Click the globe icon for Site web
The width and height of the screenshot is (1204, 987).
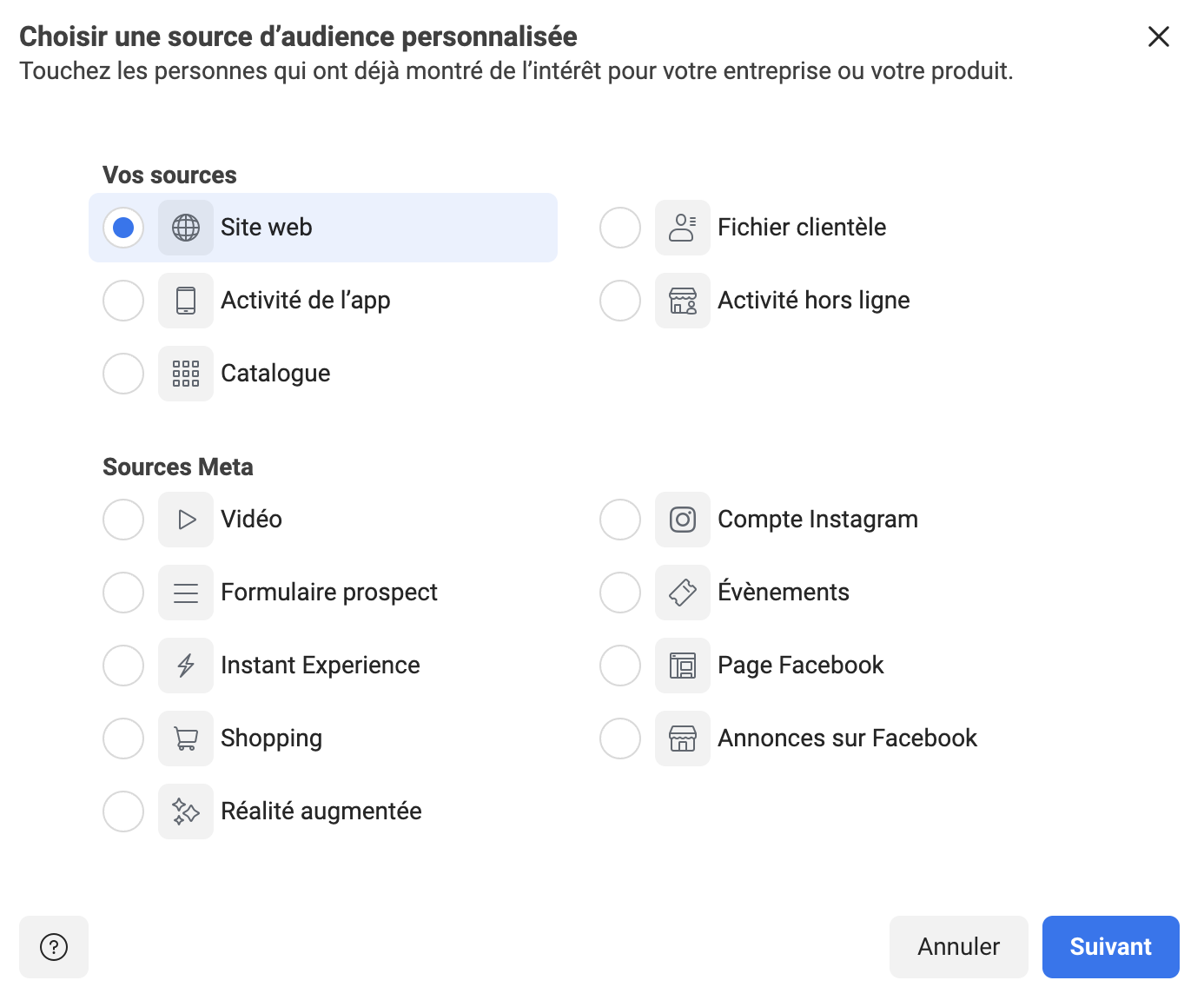(186, 228)
